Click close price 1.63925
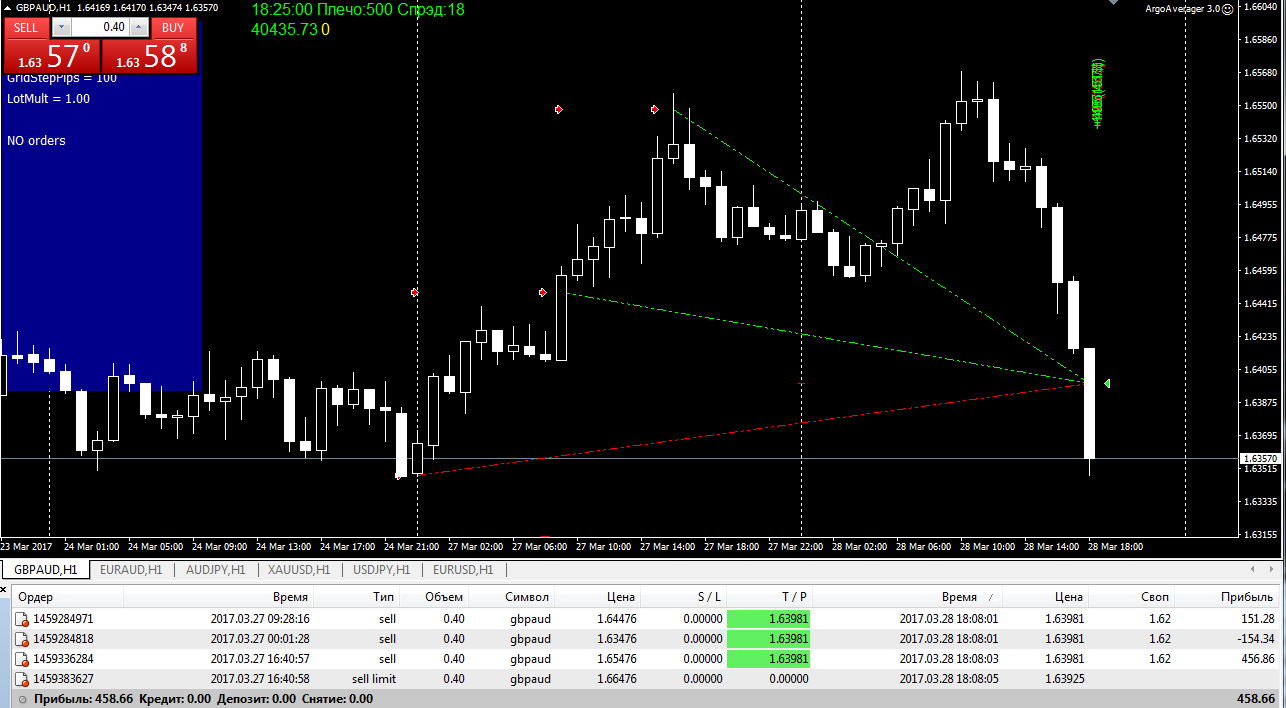This screenshot has width=1286, height=708. coord(1064,679)
